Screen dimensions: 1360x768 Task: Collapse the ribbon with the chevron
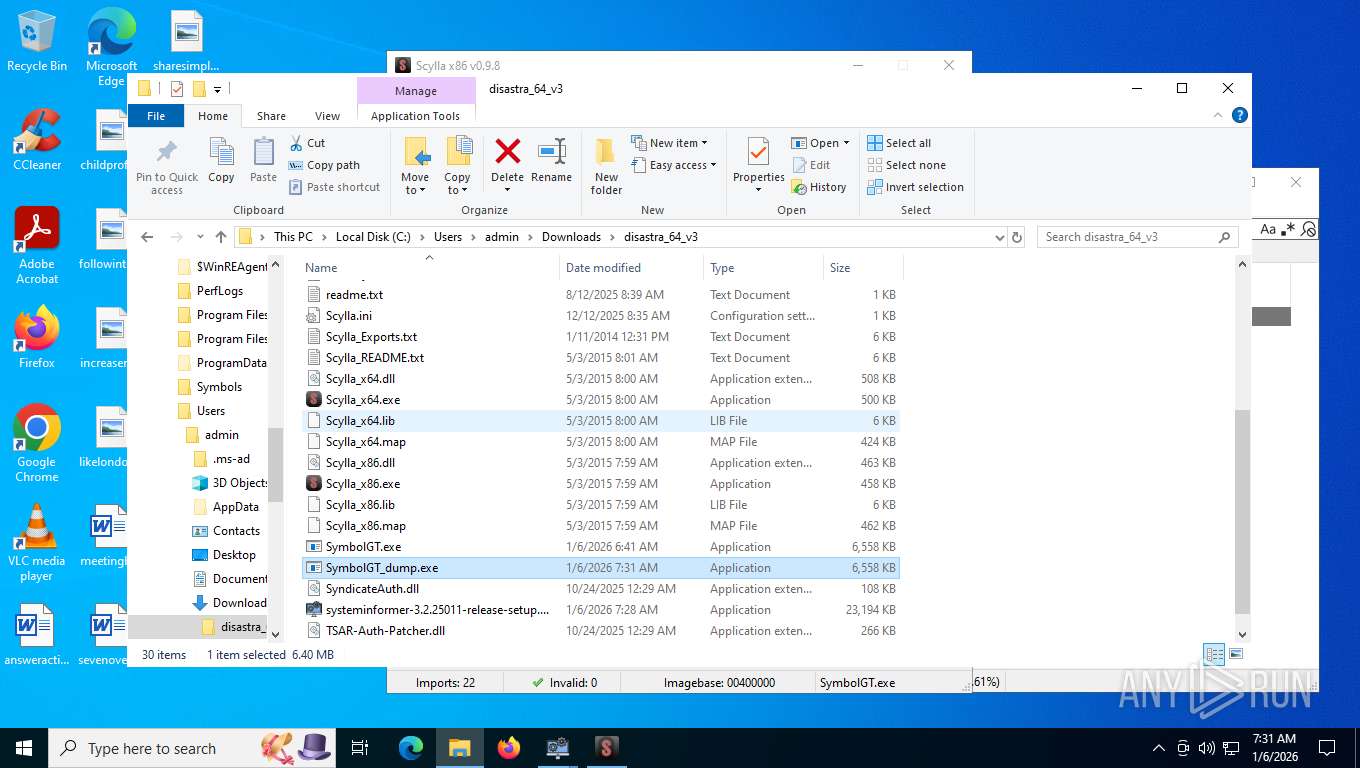[1220, 115]
